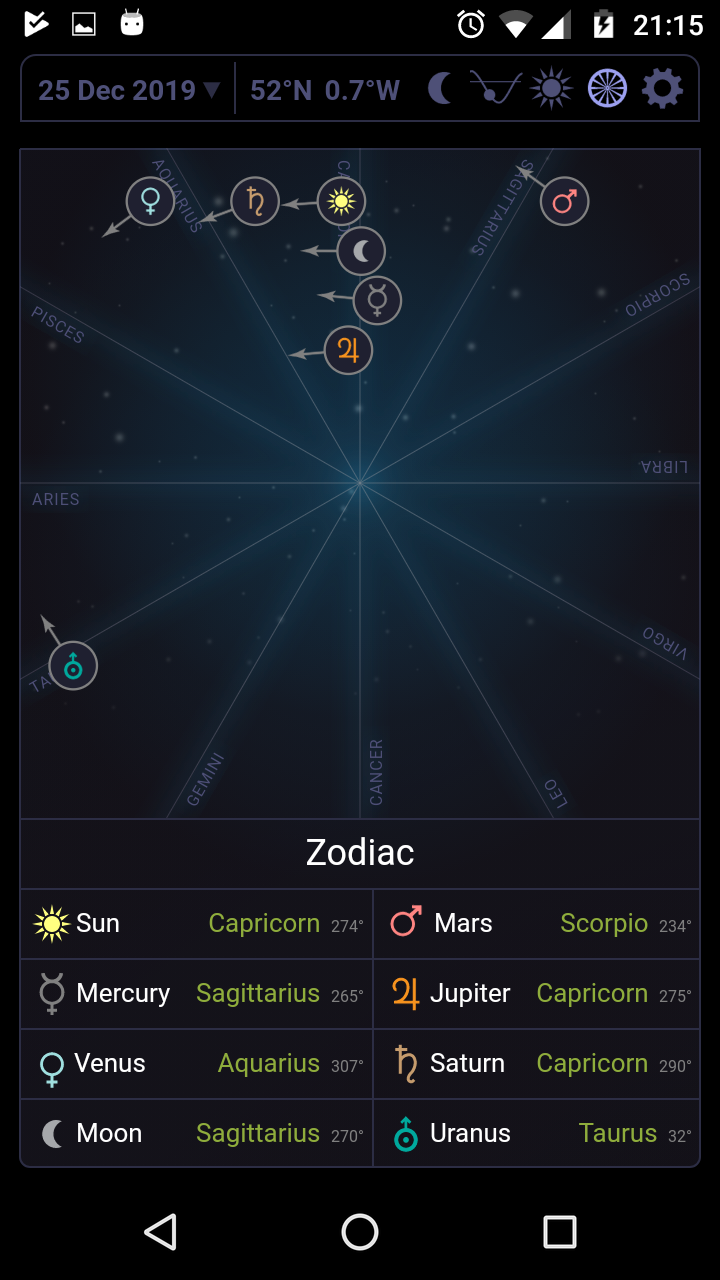Open the 25 Dec 2019 date dropdown
The height and width of the screenshot is (1280, 720).
point(129,90)
